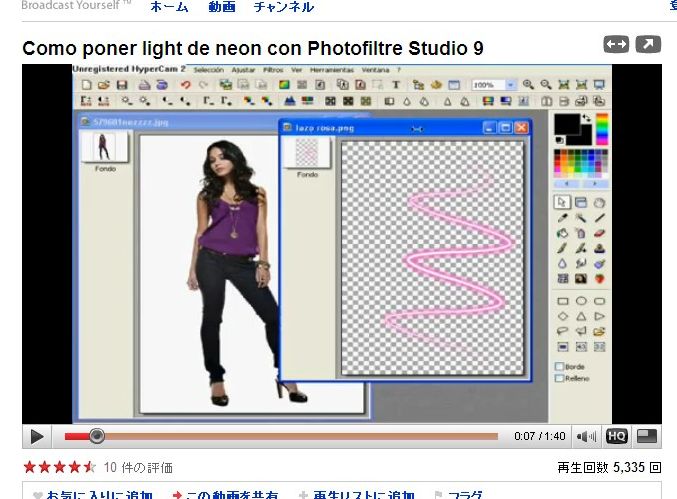
Task: Open the Ajustar menu
Action: pyautogui.click(x=243, y=69)
